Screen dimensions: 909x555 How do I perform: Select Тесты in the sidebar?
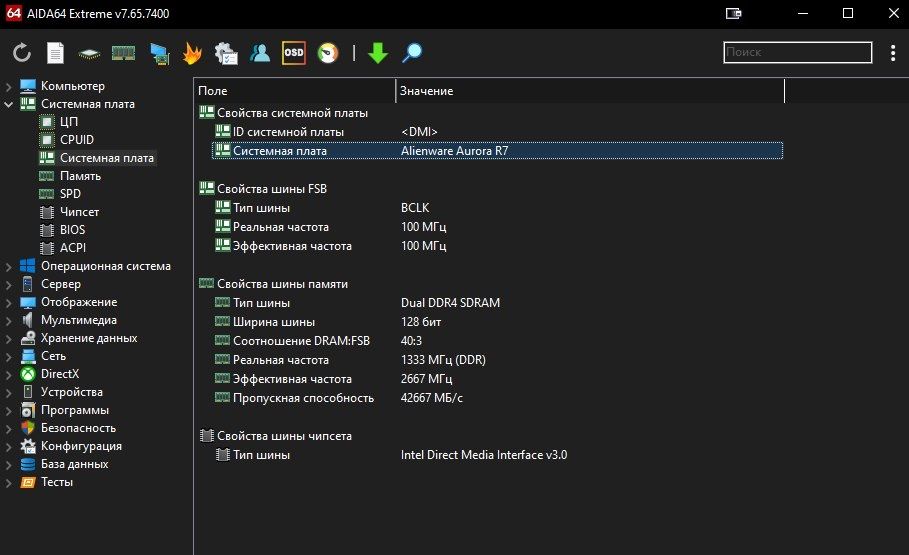(x=56, y=482)
